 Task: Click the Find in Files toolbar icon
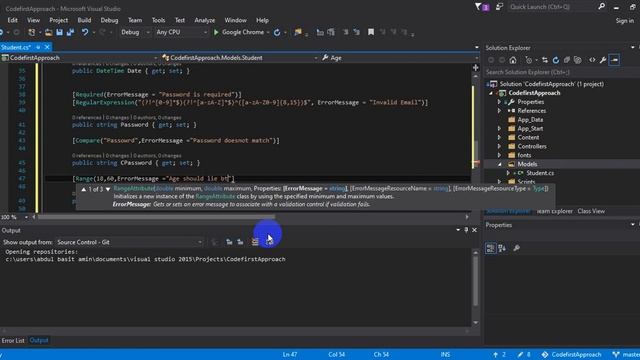tap(298, 32)
